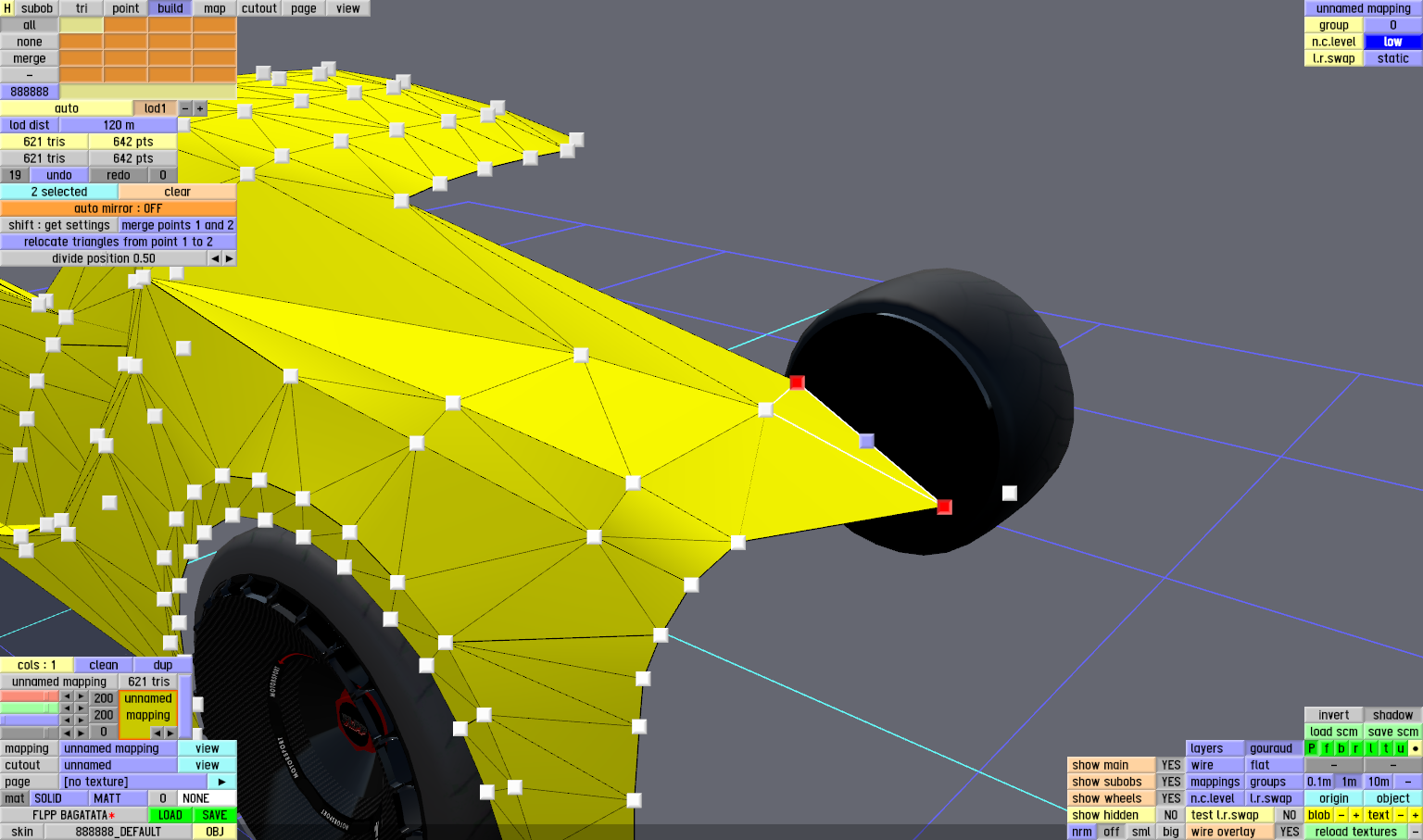The image size is (1423, 840).
Task: Click the red colour slider
Action: click(x=30, y=696)
